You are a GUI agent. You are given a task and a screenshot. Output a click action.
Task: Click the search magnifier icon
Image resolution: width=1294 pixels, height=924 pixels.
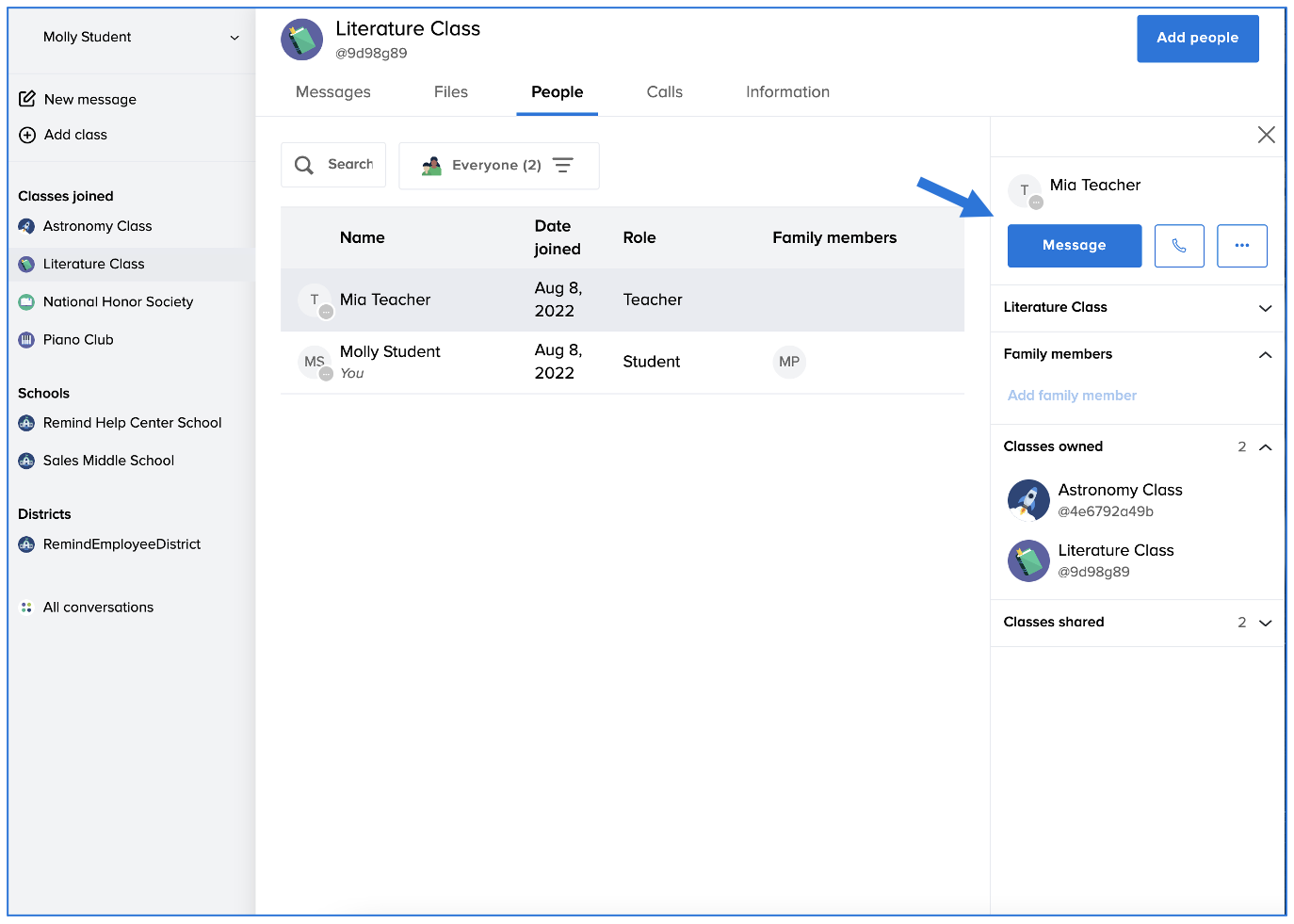coord(304,165)
